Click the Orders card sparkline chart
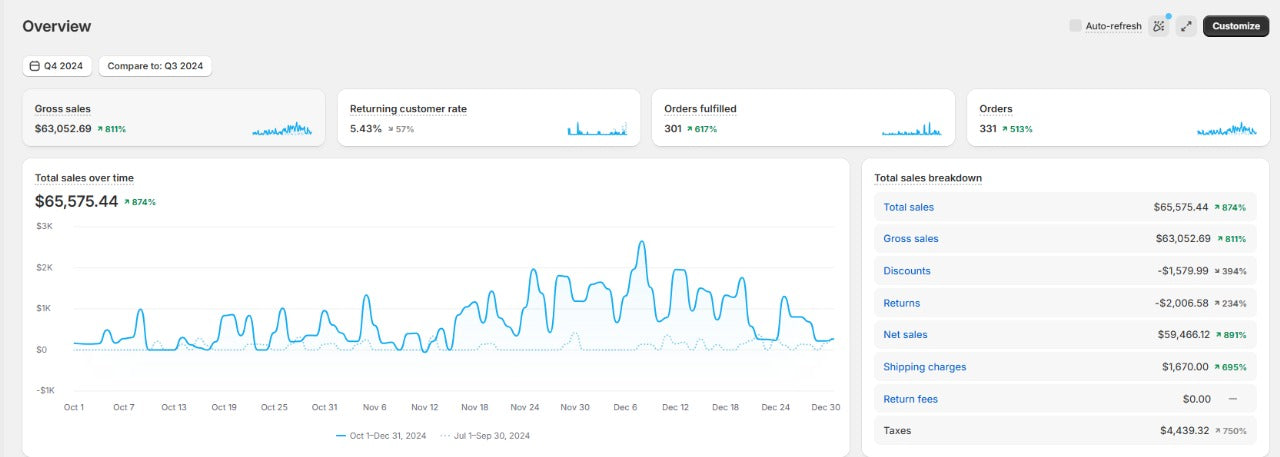The height and width of the screenshot is (457, 1280). pyautogui.click(x=1226, y=129)
